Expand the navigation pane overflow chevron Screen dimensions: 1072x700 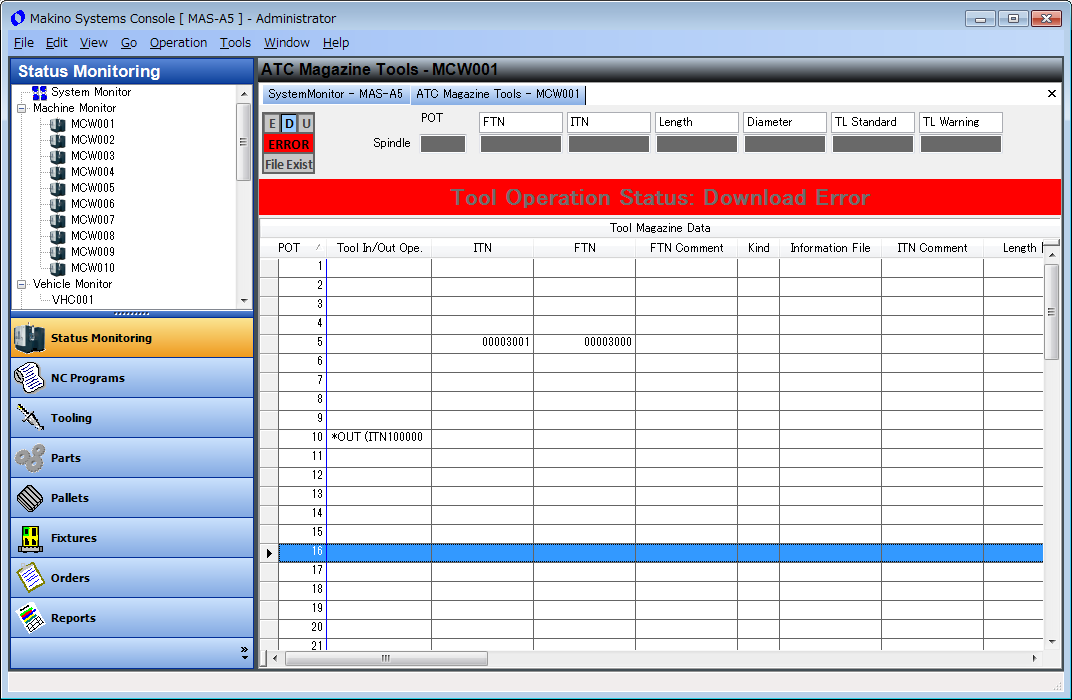tap(244, 653)
